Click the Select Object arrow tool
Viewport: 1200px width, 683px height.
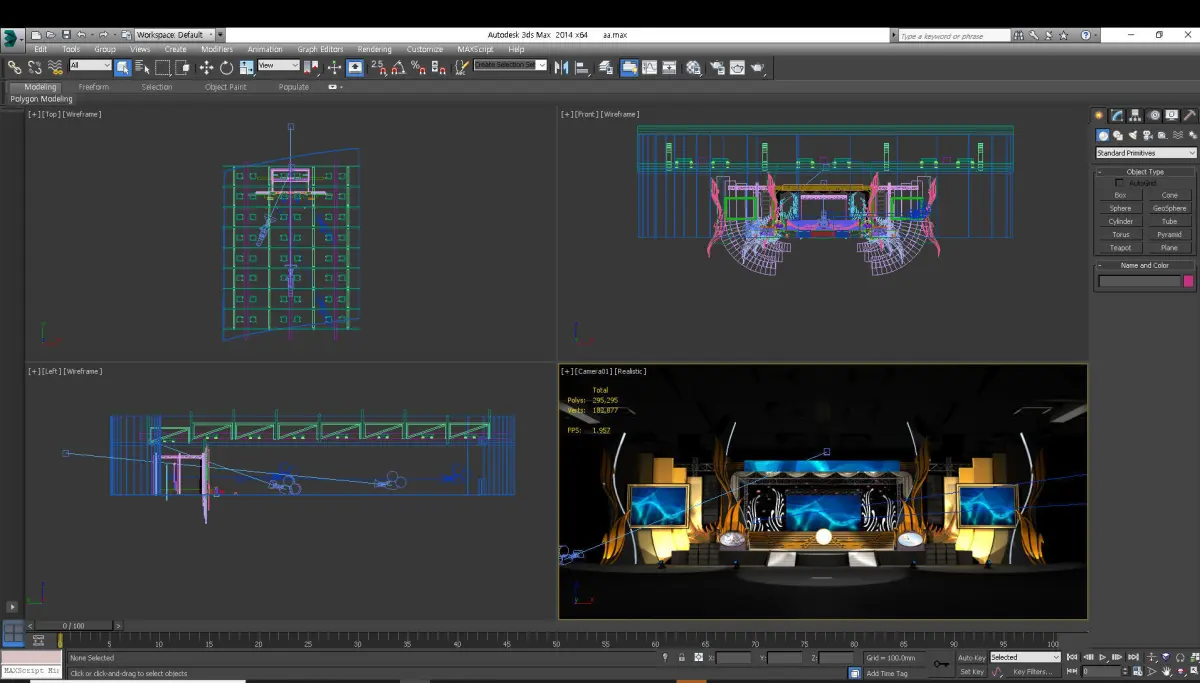(x=122, y=68)
